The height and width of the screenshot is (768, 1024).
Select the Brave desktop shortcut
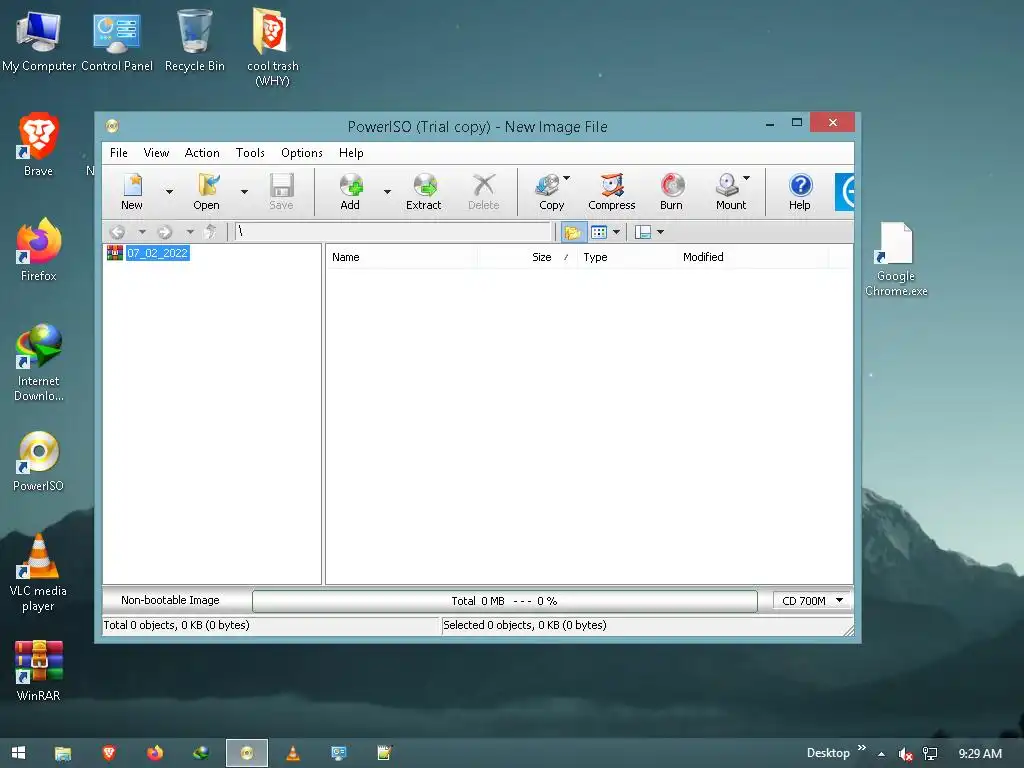click(39, 144)
